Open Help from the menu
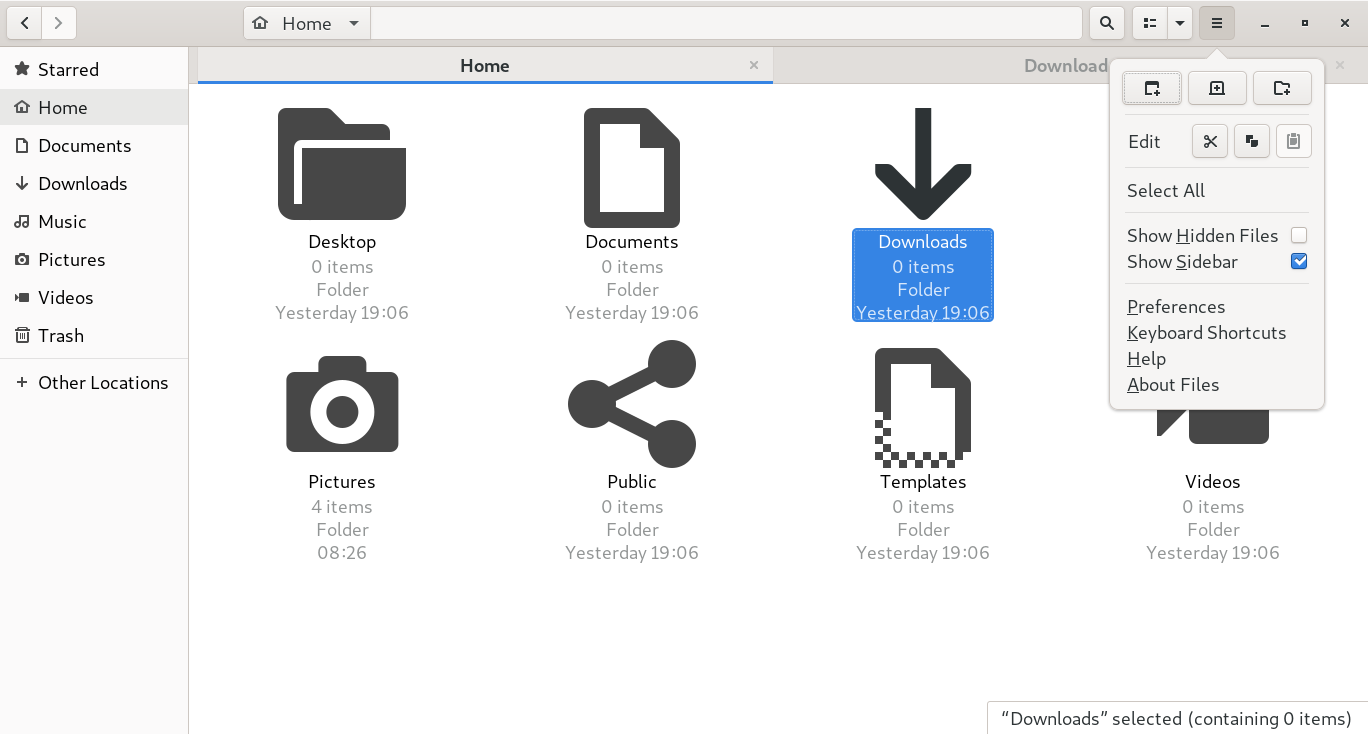Screen dimensions: 1368x734 tap(1147, 359)
